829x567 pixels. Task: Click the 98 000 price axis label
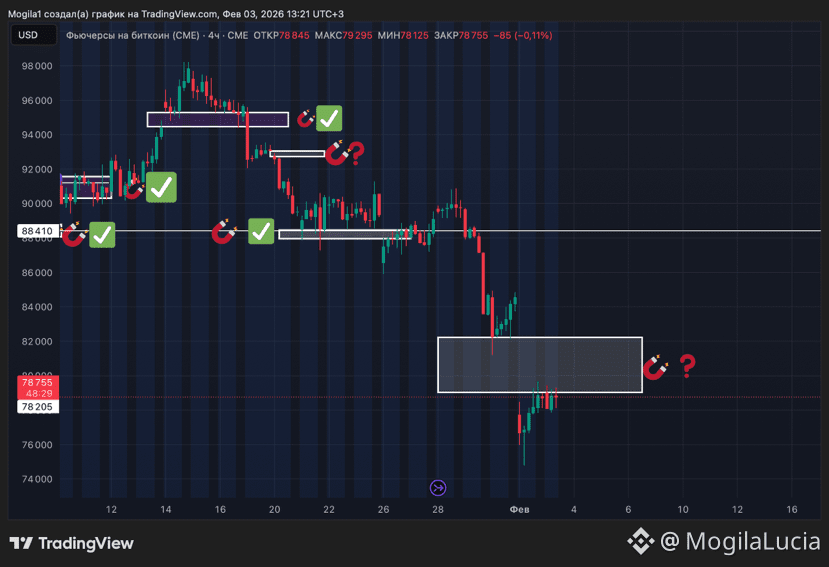click(x=37, y=66)
